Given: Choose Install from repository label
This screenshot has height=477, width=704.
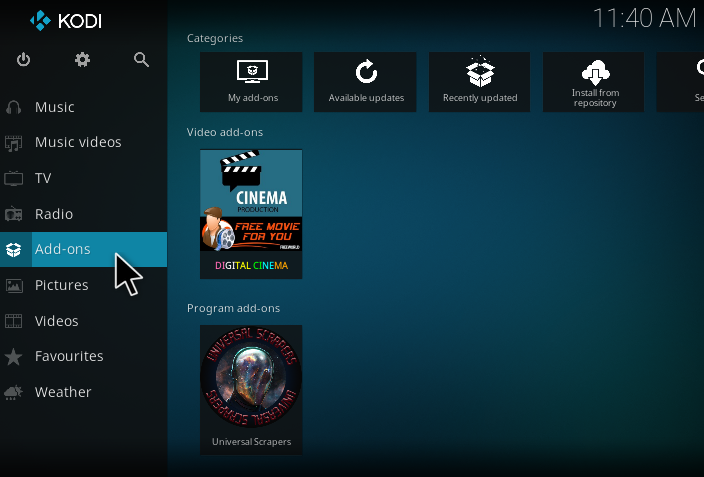Looking at the screenshot, I should pyautogui.click(x=595, y=98).
